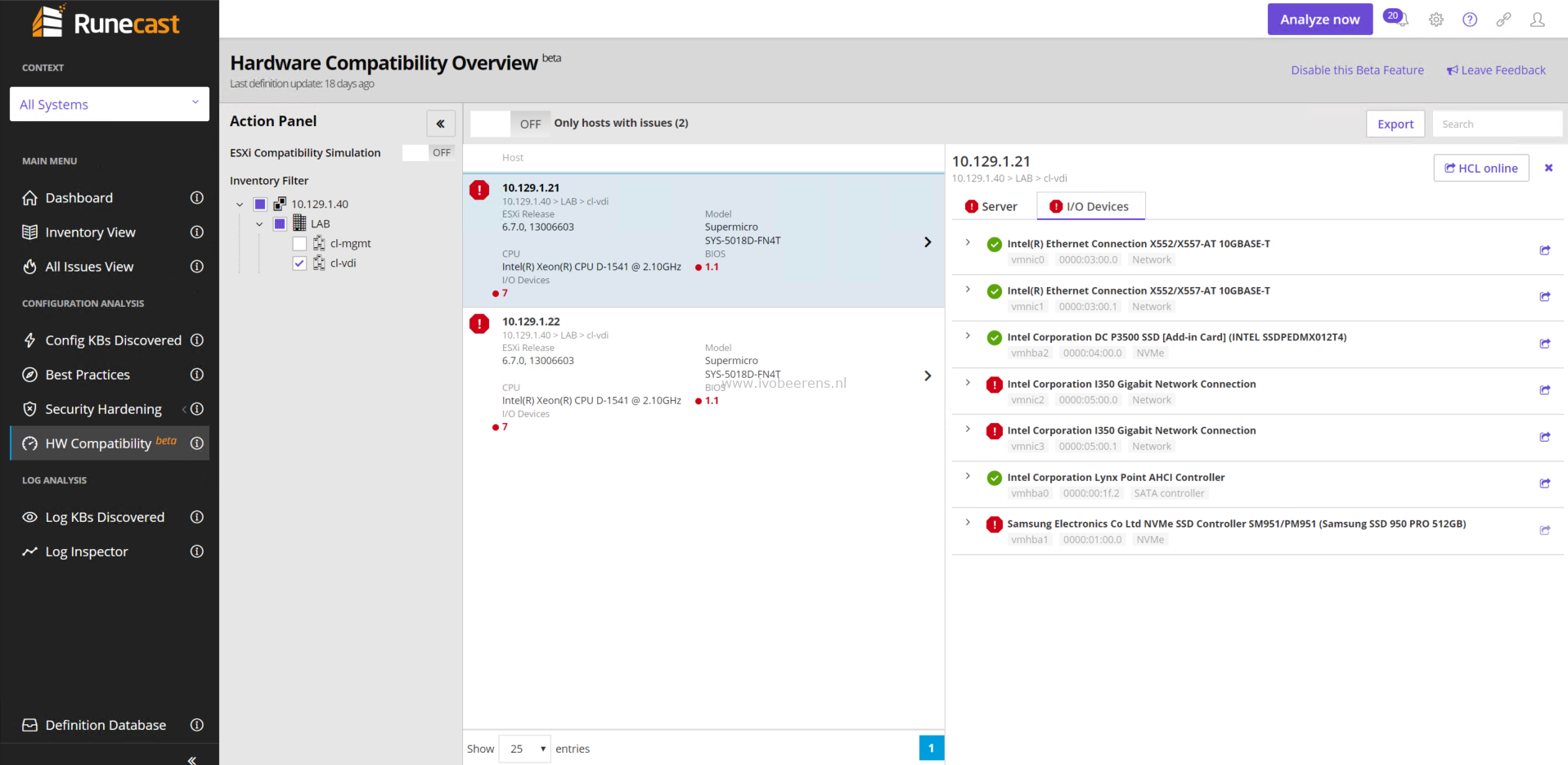Uncheck the cl-vdi cluster checkbox
The height and width of the screenshot is (765, 1568).
pyautogui.click(x=299, y=263)
